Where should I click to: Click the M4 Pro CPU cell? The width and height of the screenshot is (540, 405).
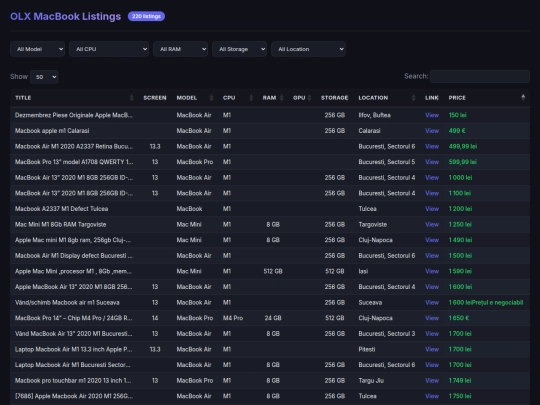pos(233,318)
